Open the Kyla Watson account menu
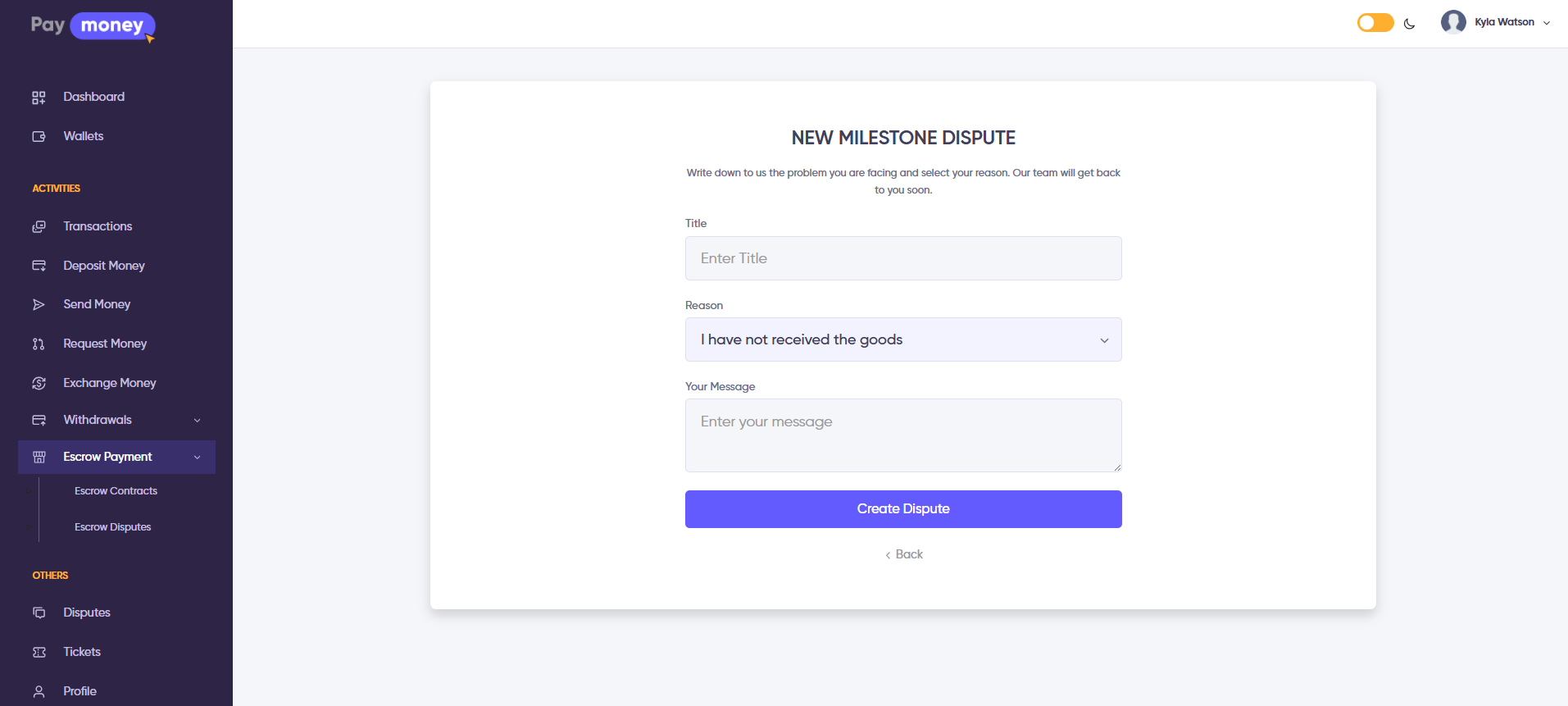The image size is (1568, 706). click(x=1496, y=22)
